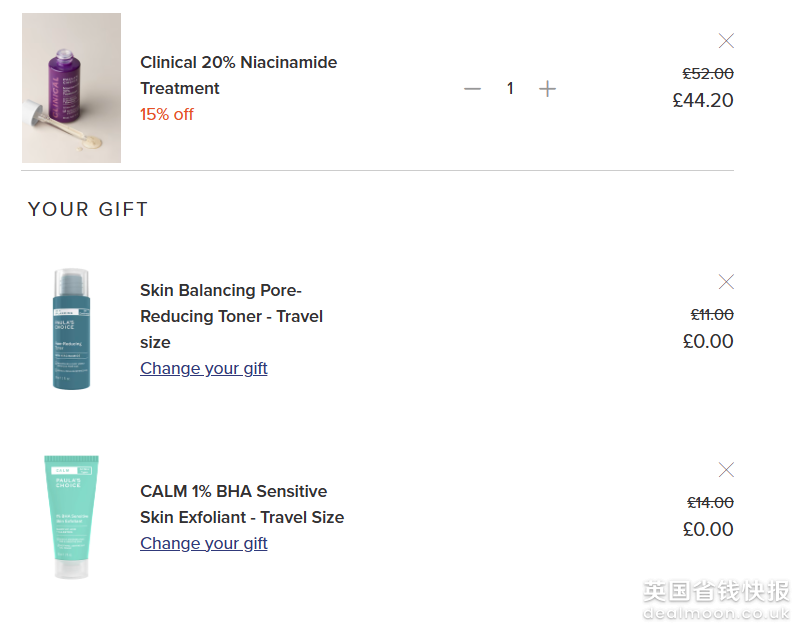
Task: Remove the CALM 1% BHA gift
Action: coord(726,470)
